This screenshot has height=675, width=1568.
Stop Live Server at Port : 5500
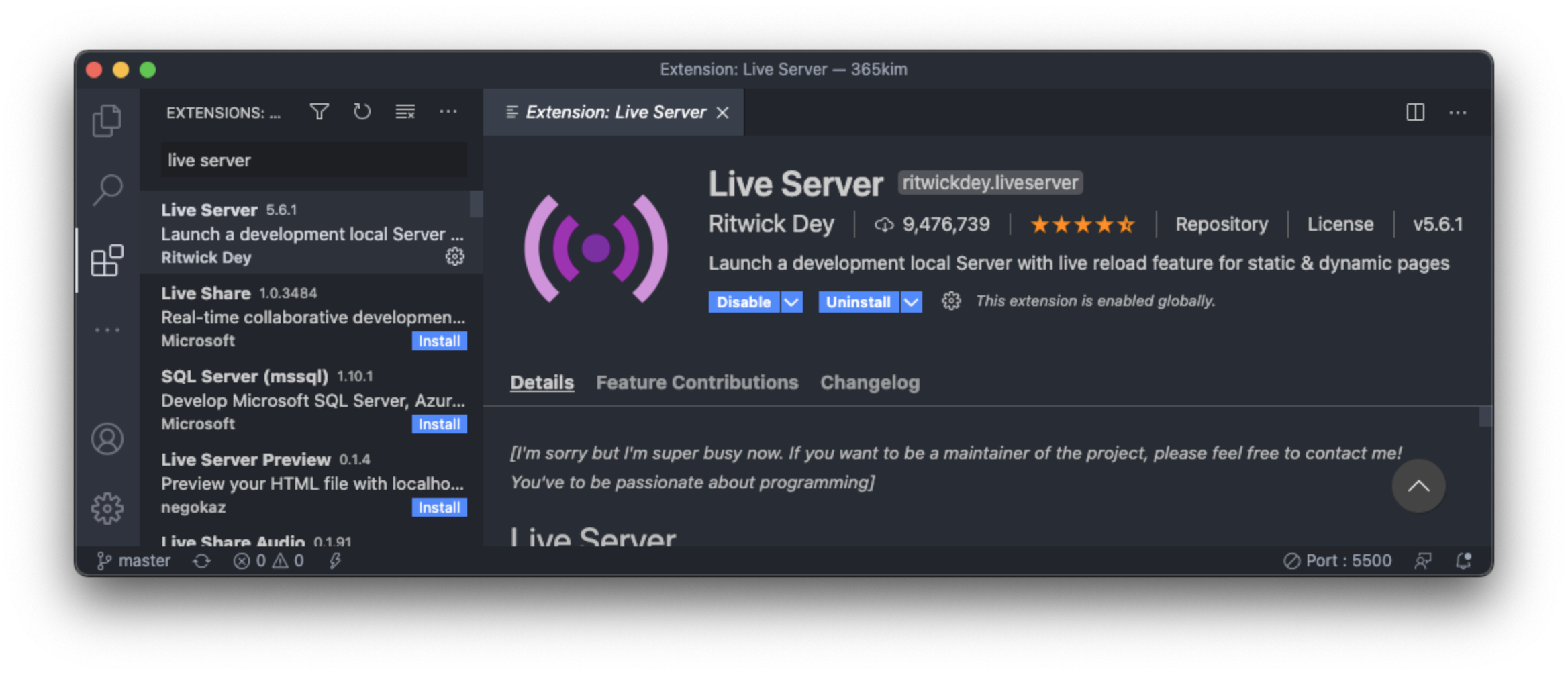1337,560
